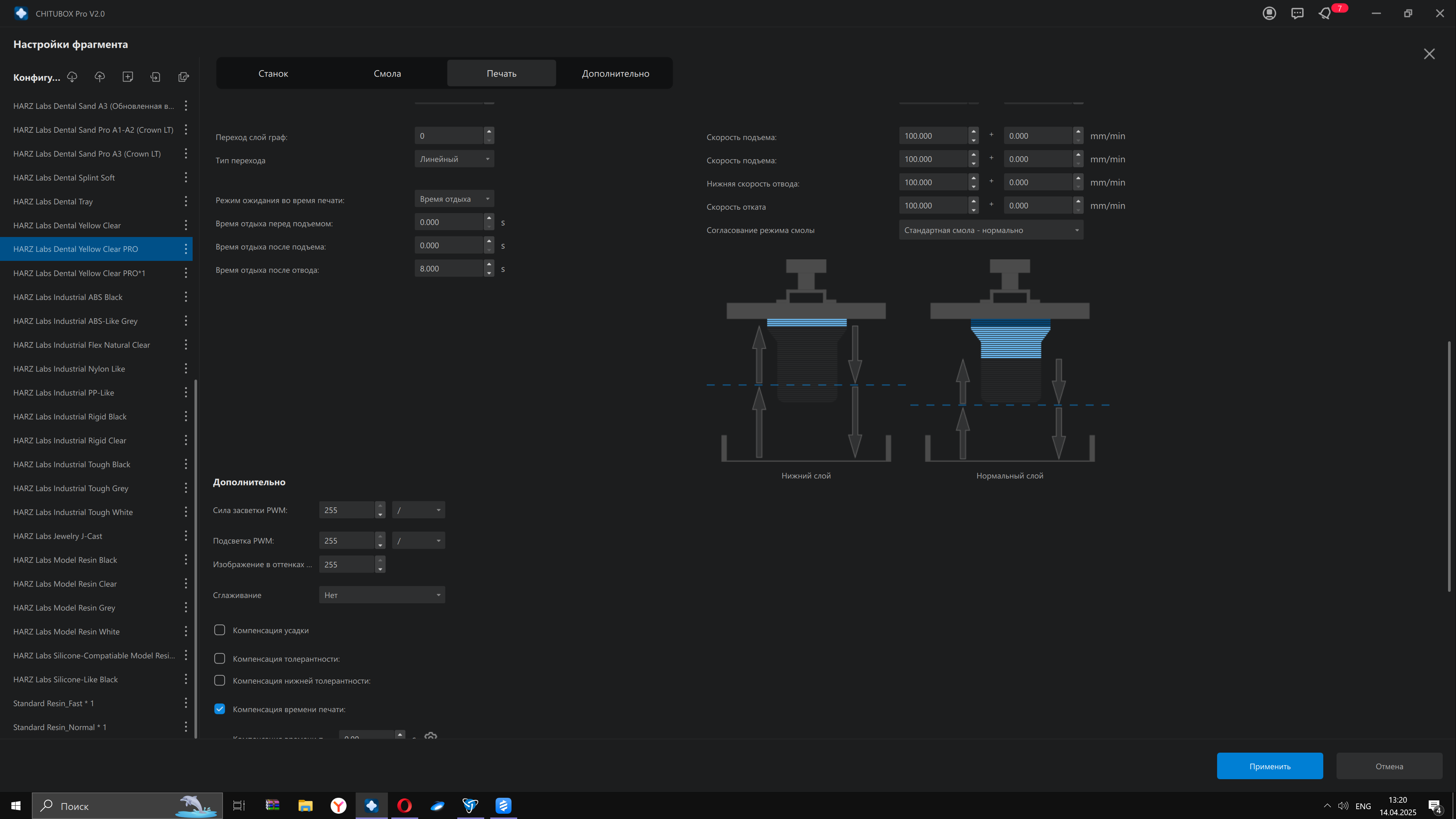Click the export configurations icon
The image size is (1456, 819).
(x=183, y=77)
